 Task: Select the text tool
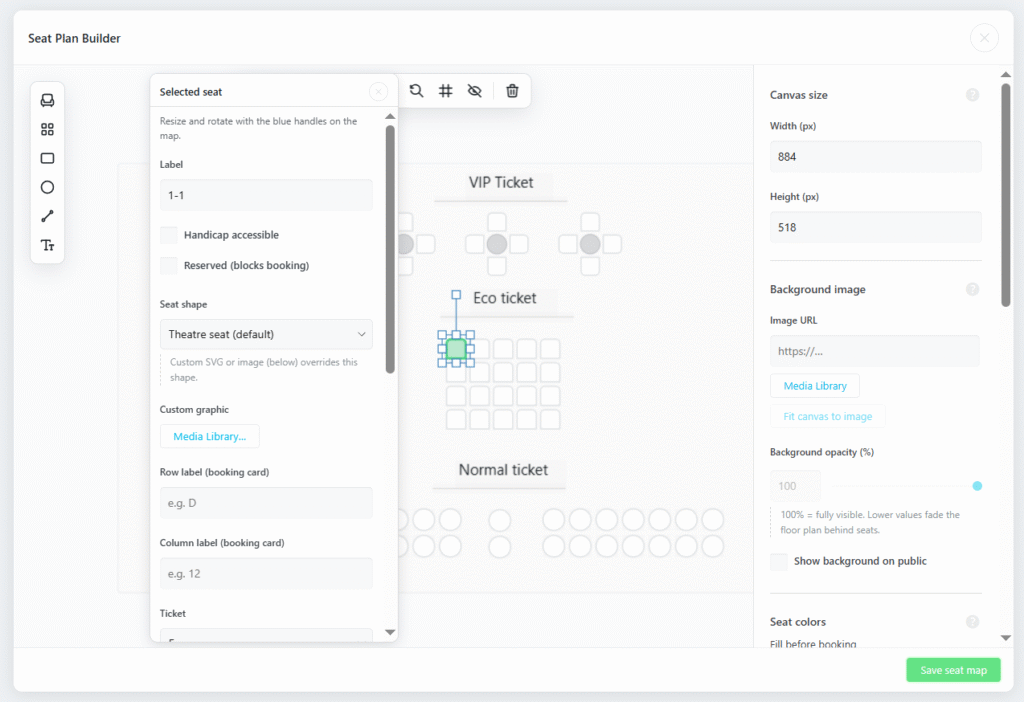pyautogui.click(x=47, y=246)
